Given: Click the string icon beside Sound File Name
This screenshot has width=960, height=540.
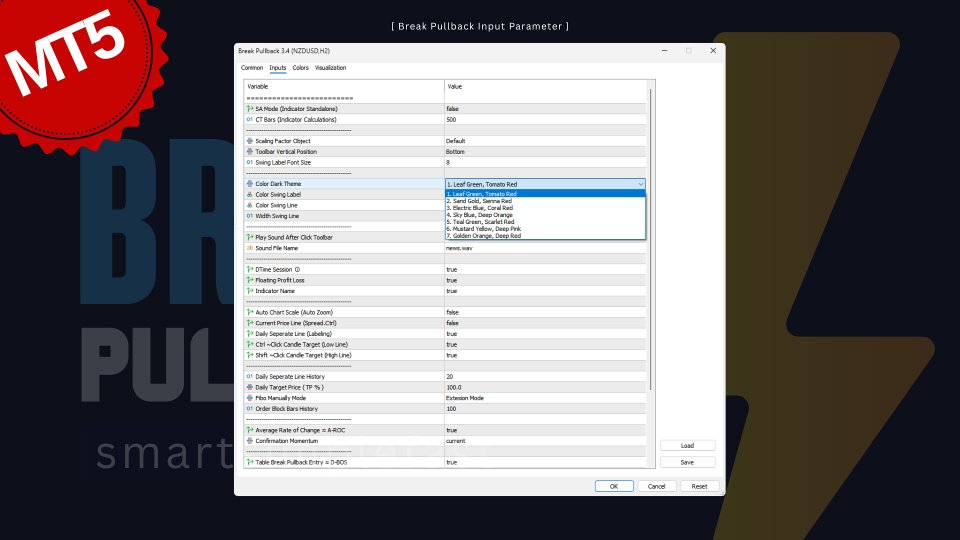Looking at the screenshot, I should [x=250, y=248].
